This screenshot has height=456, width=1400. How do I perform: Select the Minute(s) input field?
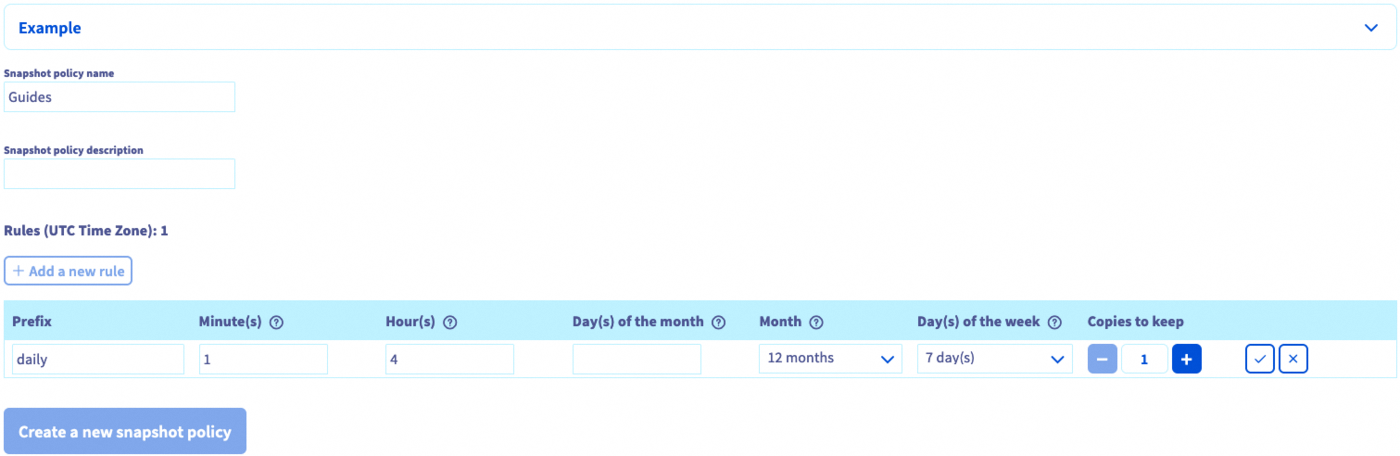pyautogui.click(x=263, y=359)
